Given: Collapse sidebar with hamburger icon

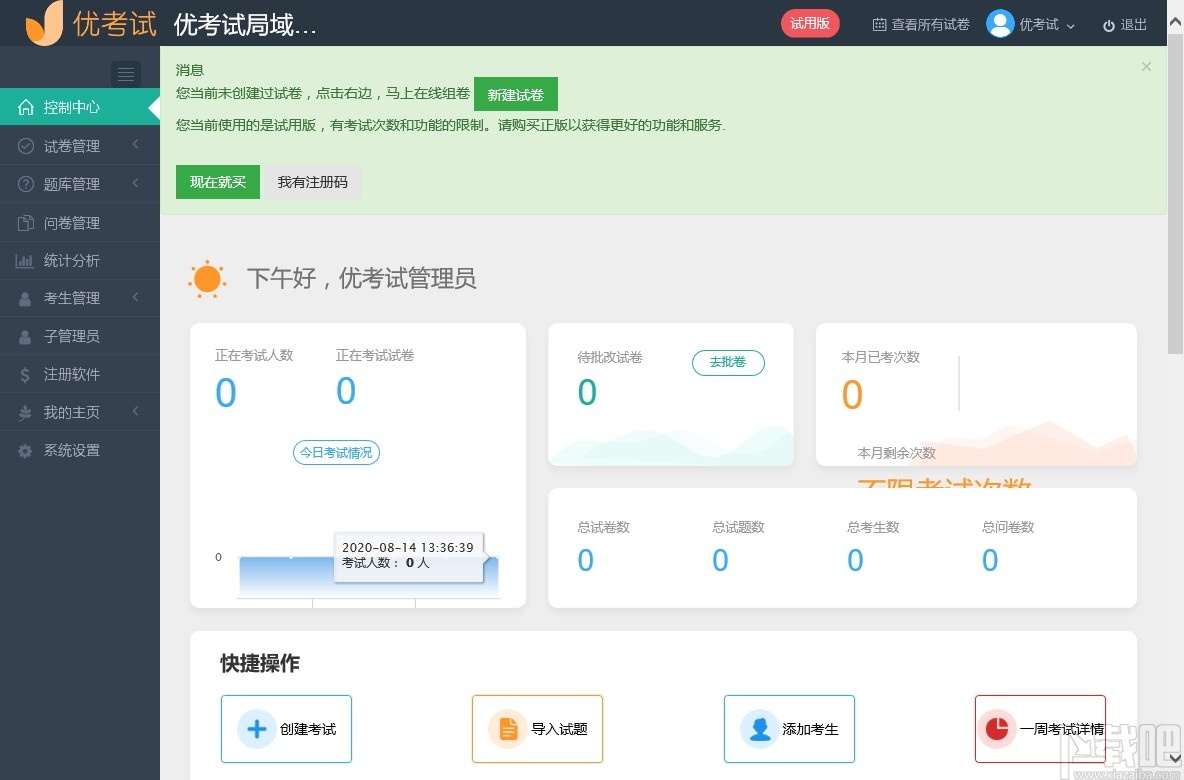Looking at the screenshot, I should pos(125,74).
